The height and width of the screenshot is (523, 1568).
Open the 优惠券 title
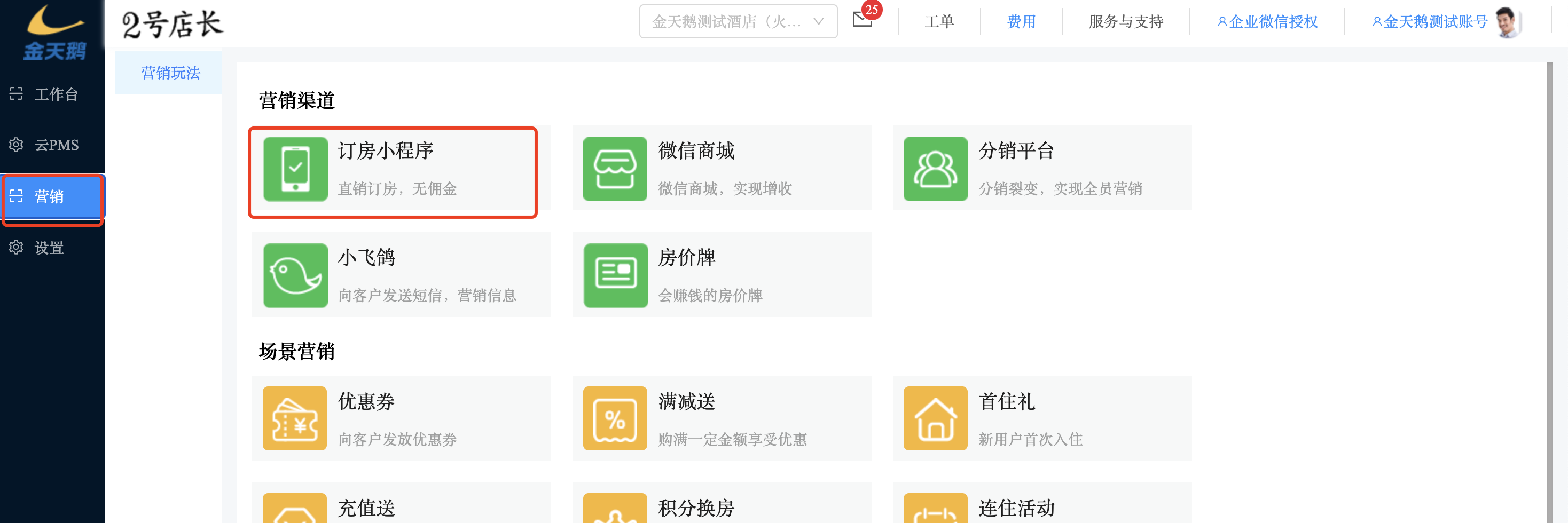click(366, 401)
